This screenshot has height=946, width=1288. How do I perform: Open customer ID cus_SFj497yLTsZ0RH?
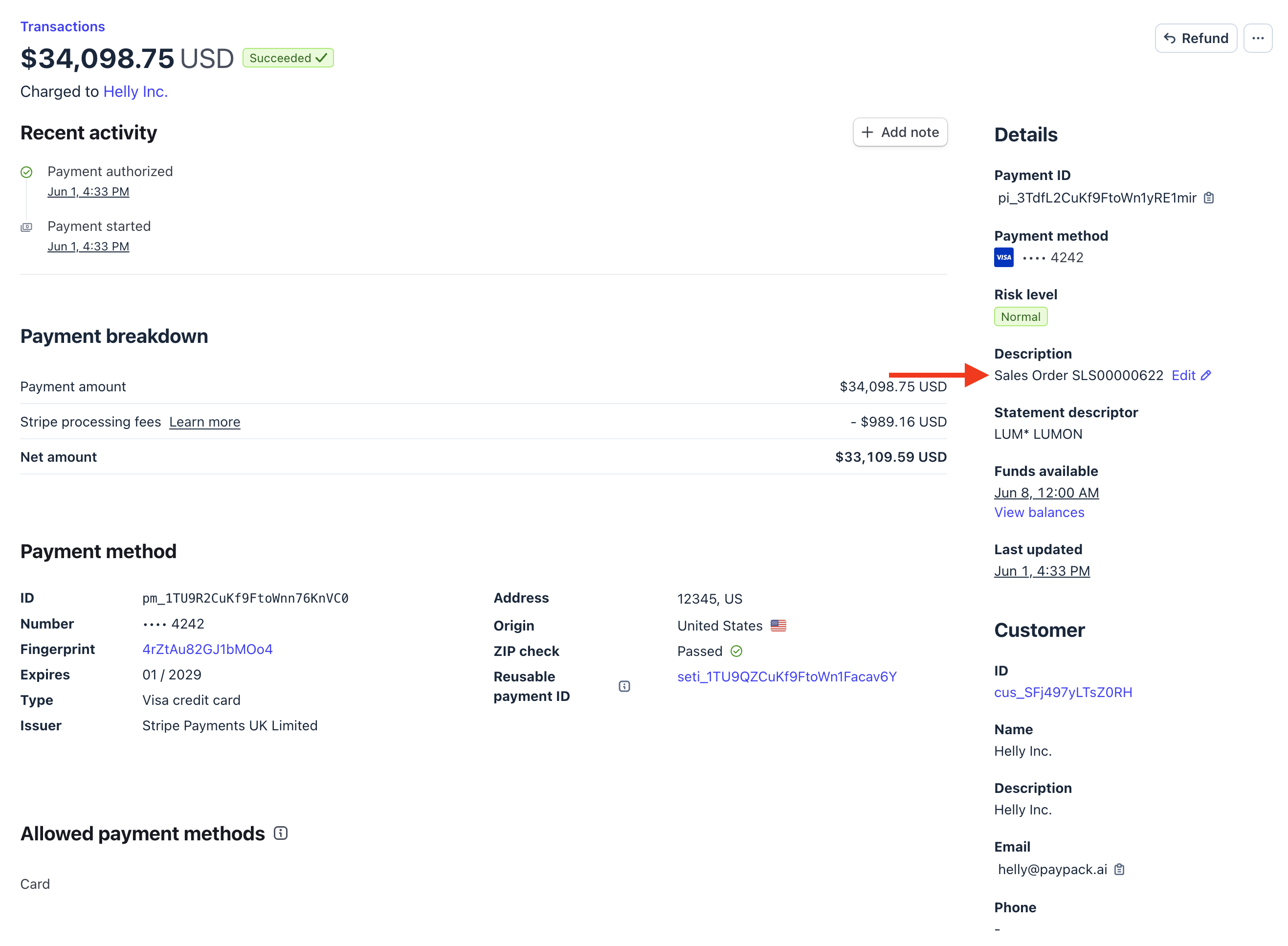point(1063,692)
